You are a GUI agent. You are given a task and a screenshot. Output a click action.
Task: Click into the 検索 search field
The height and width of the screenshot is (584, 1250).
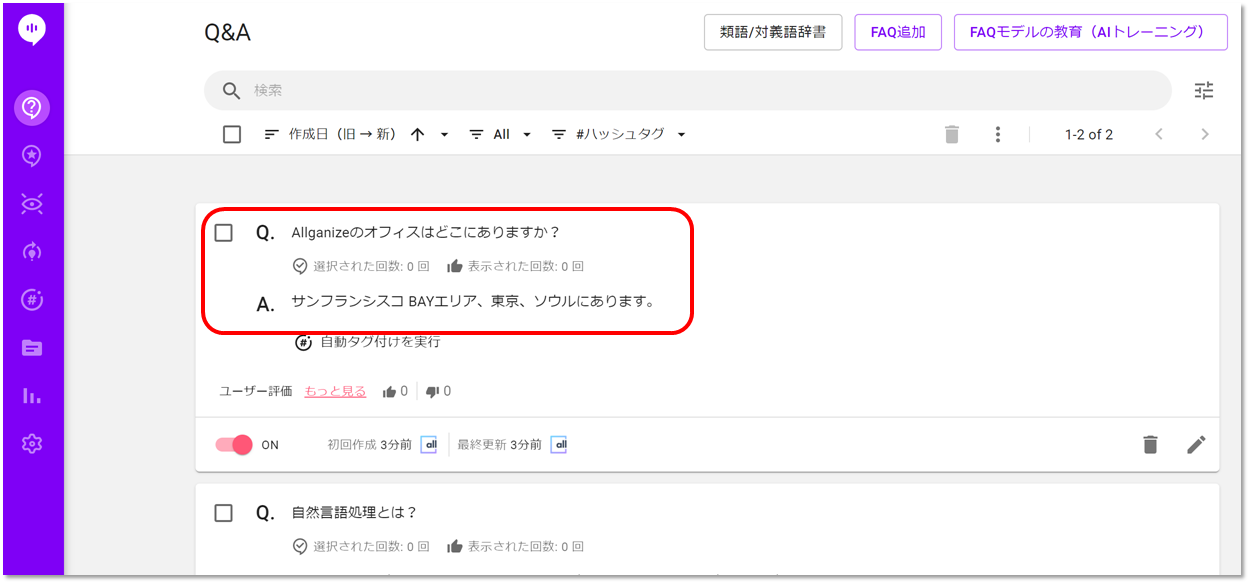688,91
